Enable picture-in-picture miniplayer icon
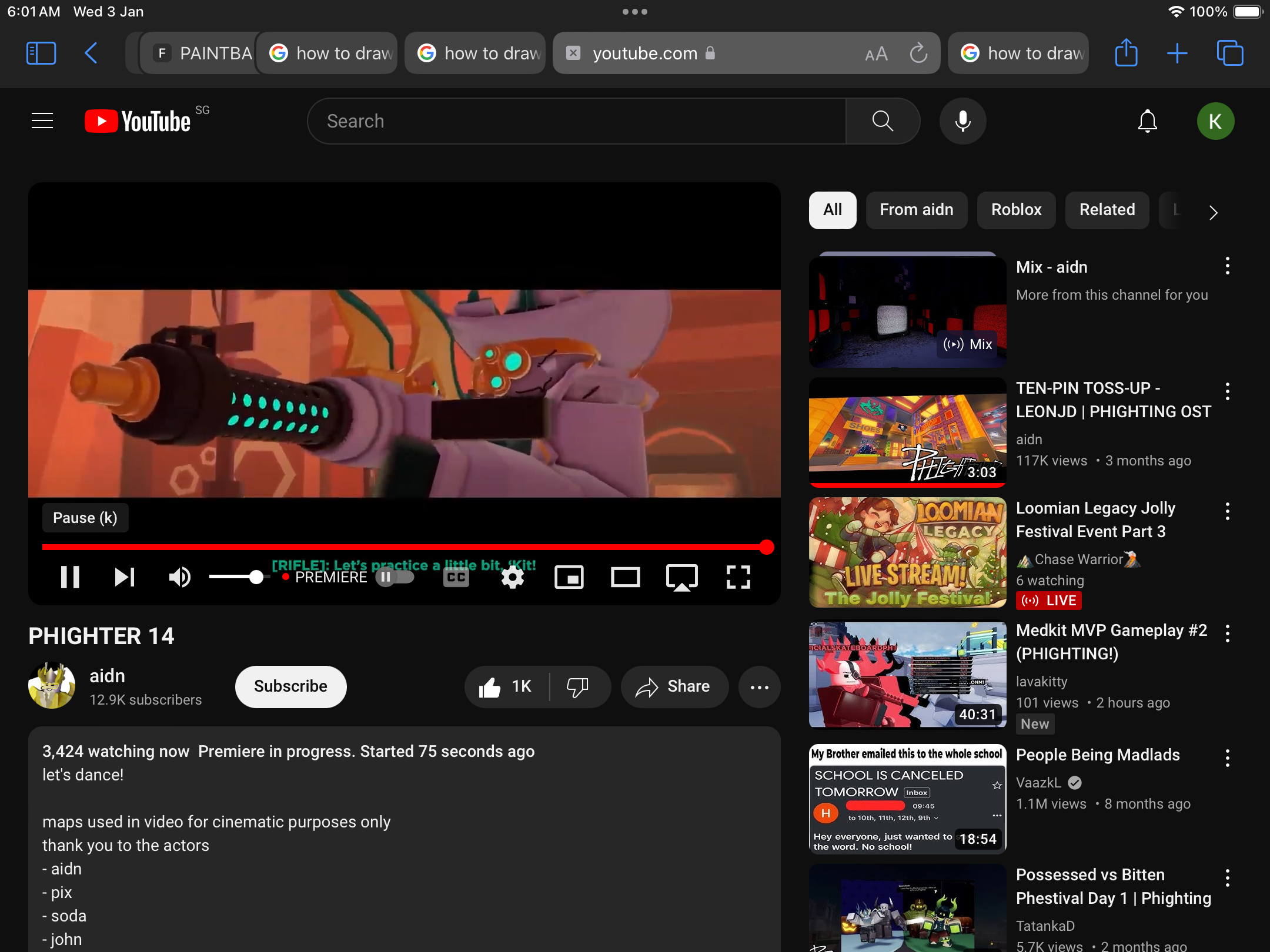Image resolution: width=1270 pixels, height=952 pixels. click(x=569, y=577)
